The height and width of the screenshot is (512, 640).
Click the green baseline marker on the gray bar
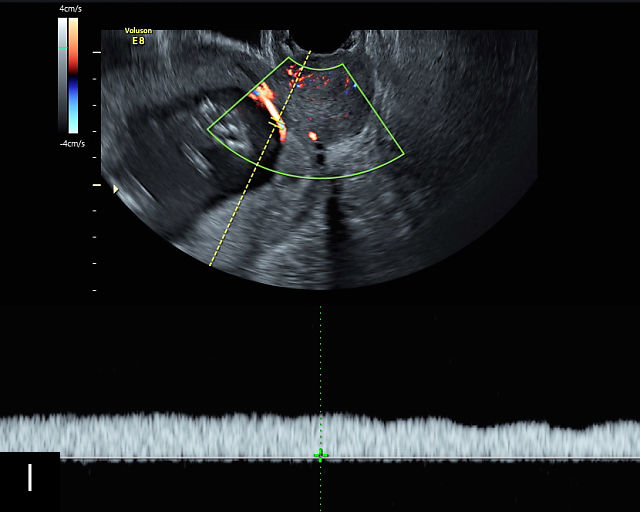[63, 48]
